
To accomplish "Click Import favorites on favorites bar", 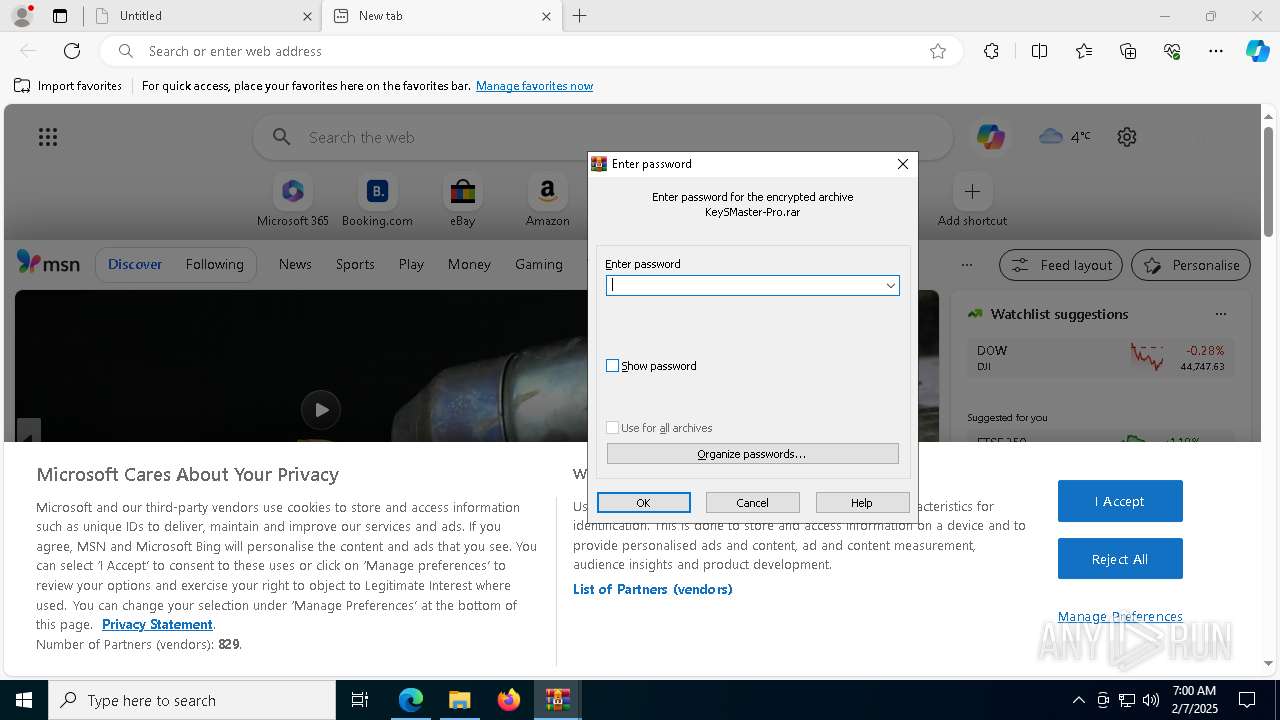I will (x=68, y=86).
